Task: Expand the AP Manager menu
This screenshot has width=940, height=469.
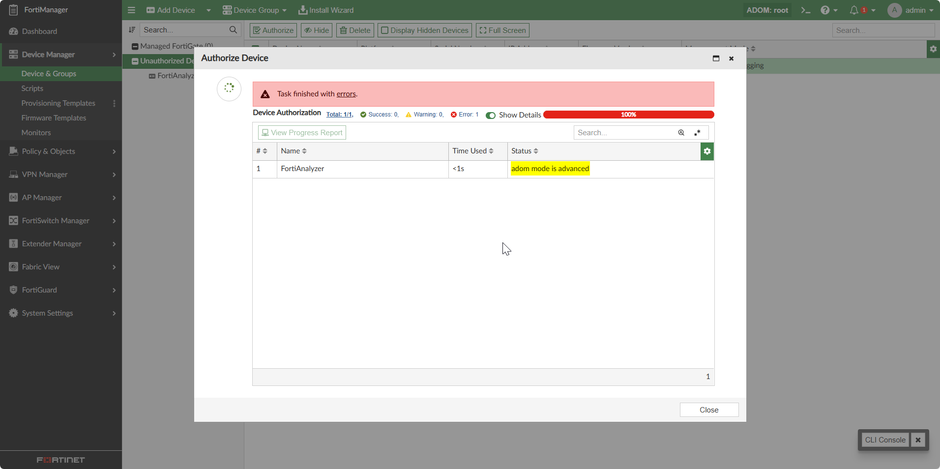Action: pos(114,198)
